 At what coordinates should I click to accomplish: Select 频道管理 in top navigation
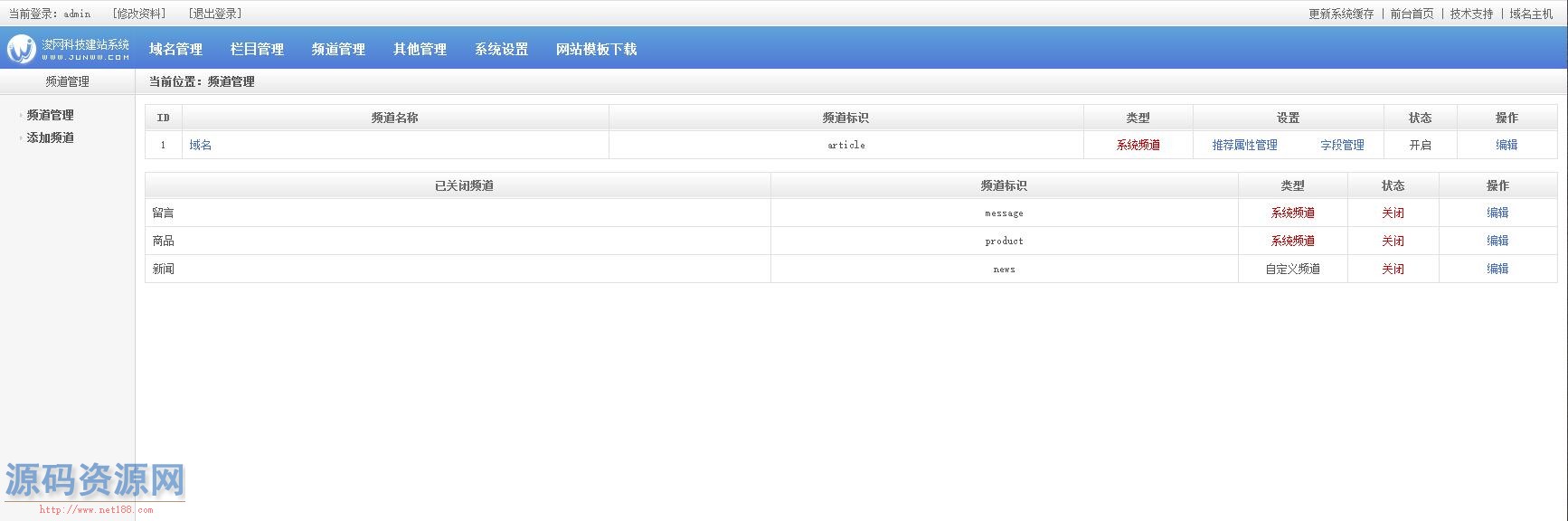pos(338,50)
